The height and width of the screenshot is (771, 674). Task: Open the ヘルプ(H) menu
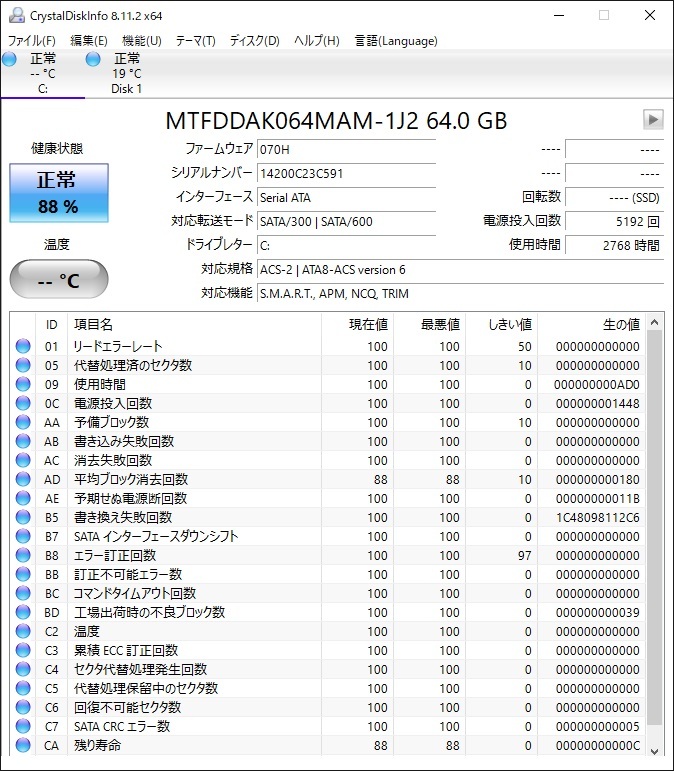pos(317,41)
